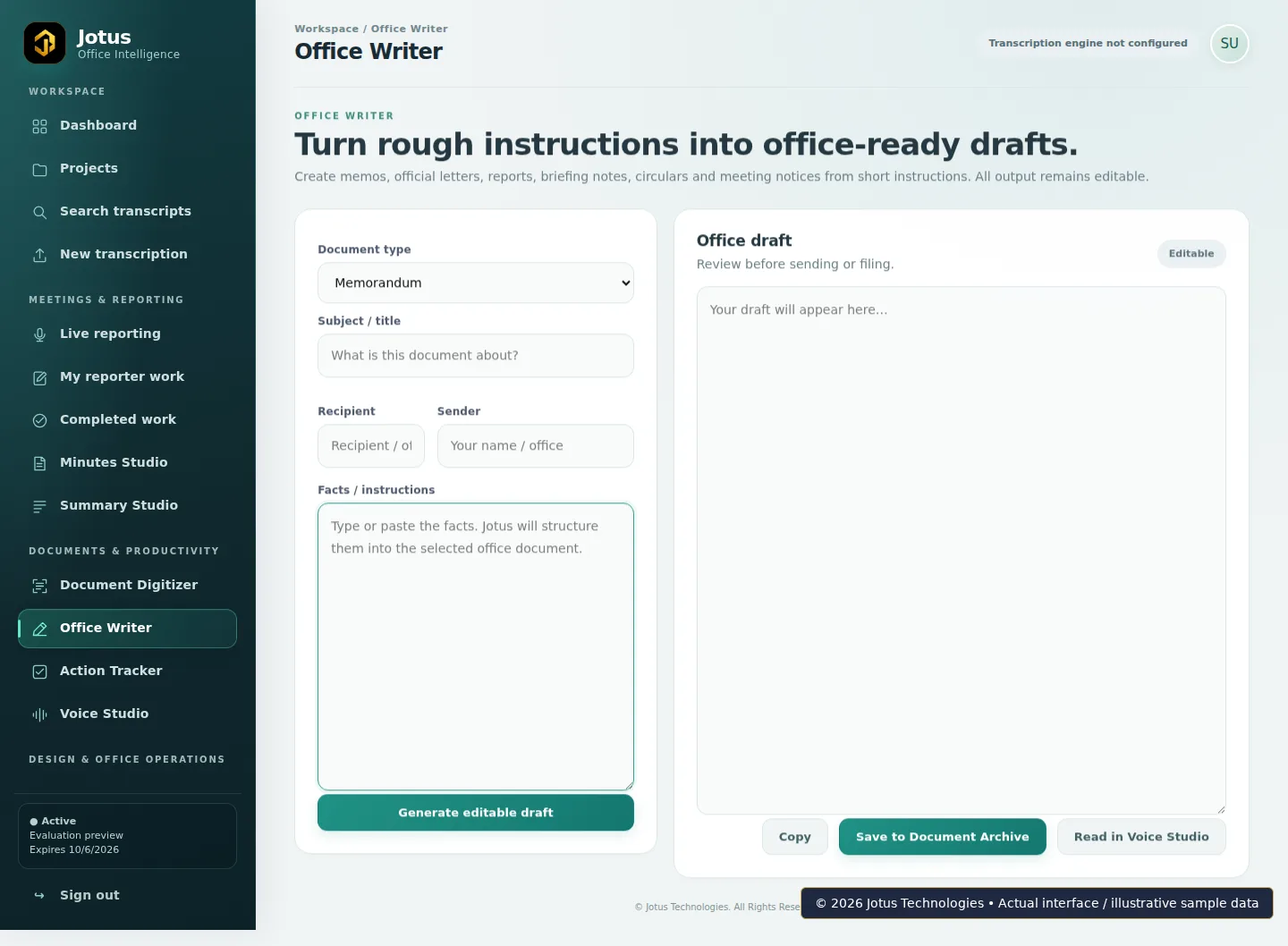Open the SU user avatar
Image resolution: width=1288 pixels, height=946 pixels.
1229,44
